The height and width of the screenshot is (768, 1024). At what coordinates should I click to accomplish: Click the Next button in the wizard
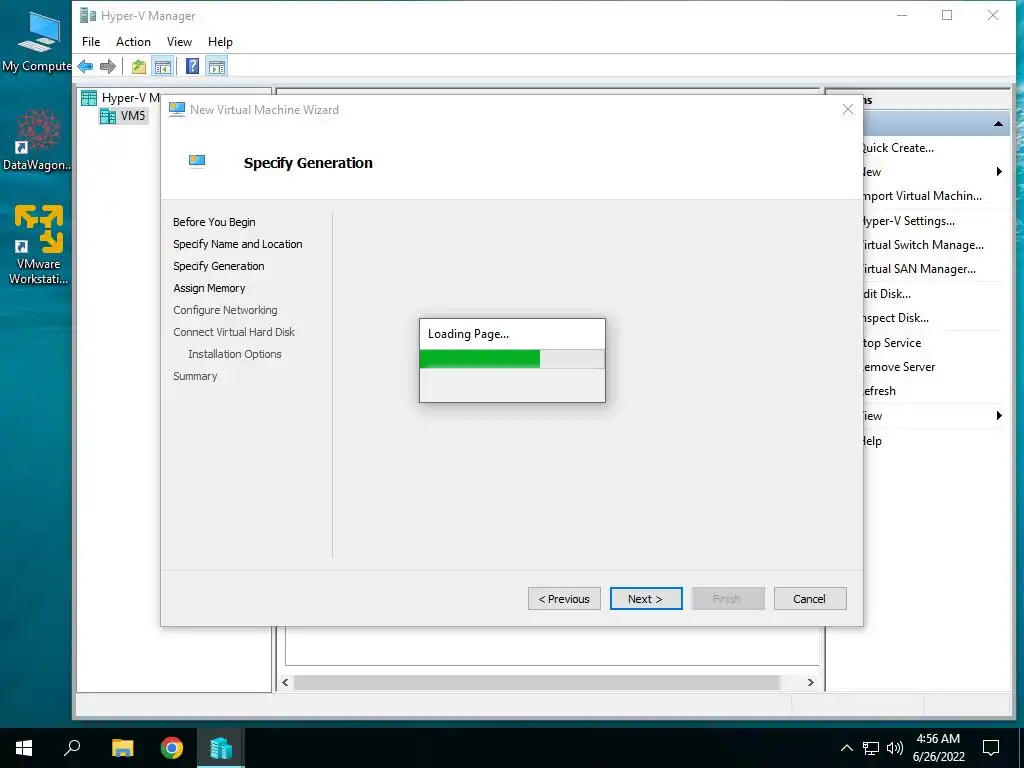(646, 599)
